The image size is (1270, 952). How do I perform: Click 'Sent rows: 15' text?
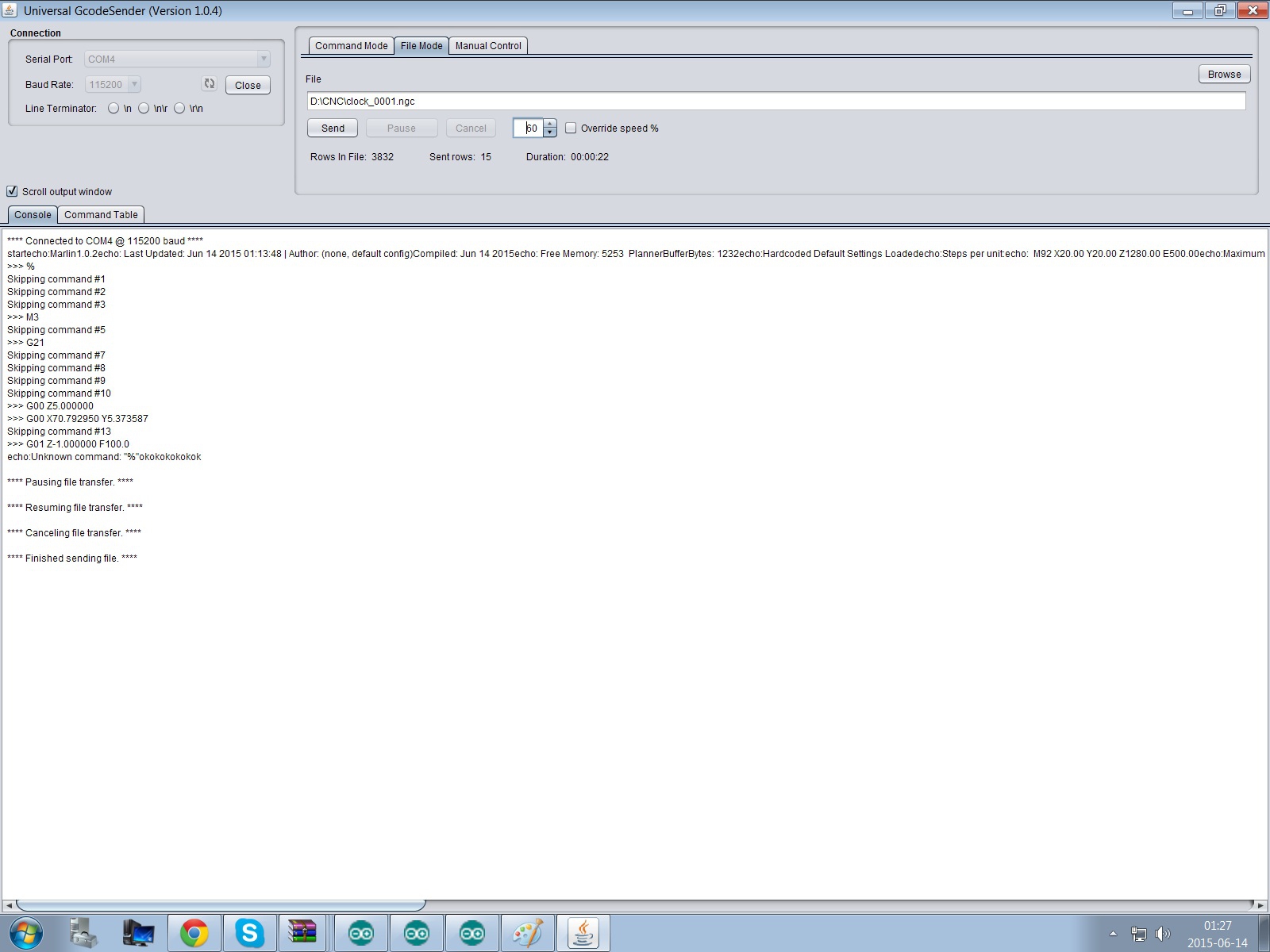click(x=460, y=157)
